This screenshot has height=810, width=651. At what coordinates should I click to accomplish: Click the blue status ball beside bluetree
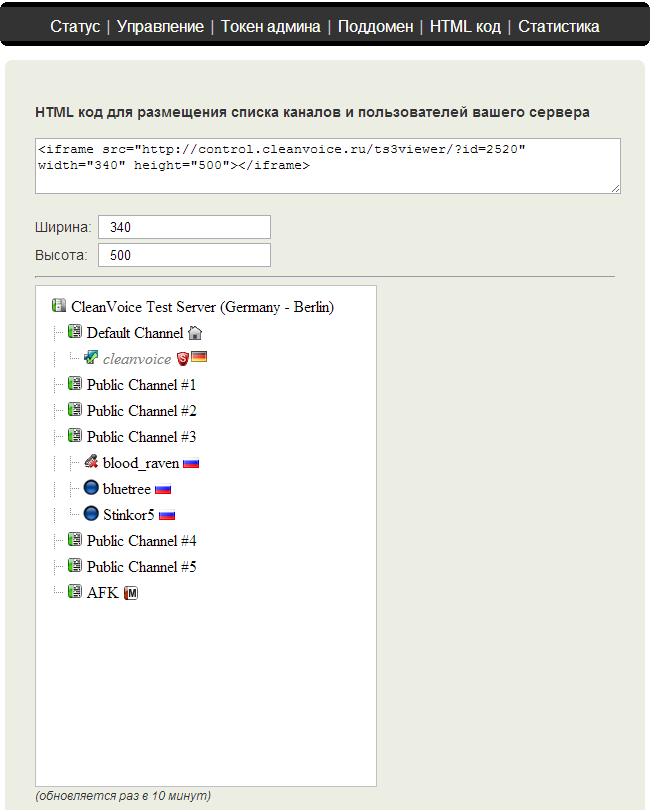(91, 488)
